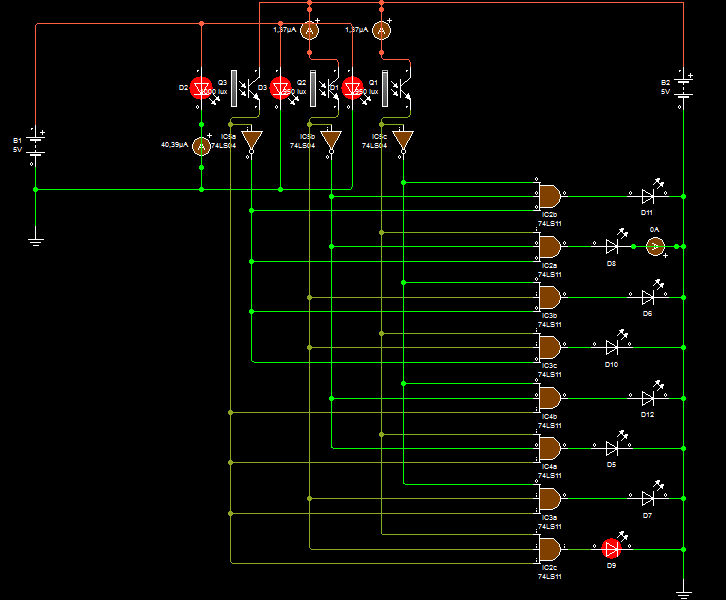Click the D9 label text
The image size is (727, 600).
(x=611, y=566)
